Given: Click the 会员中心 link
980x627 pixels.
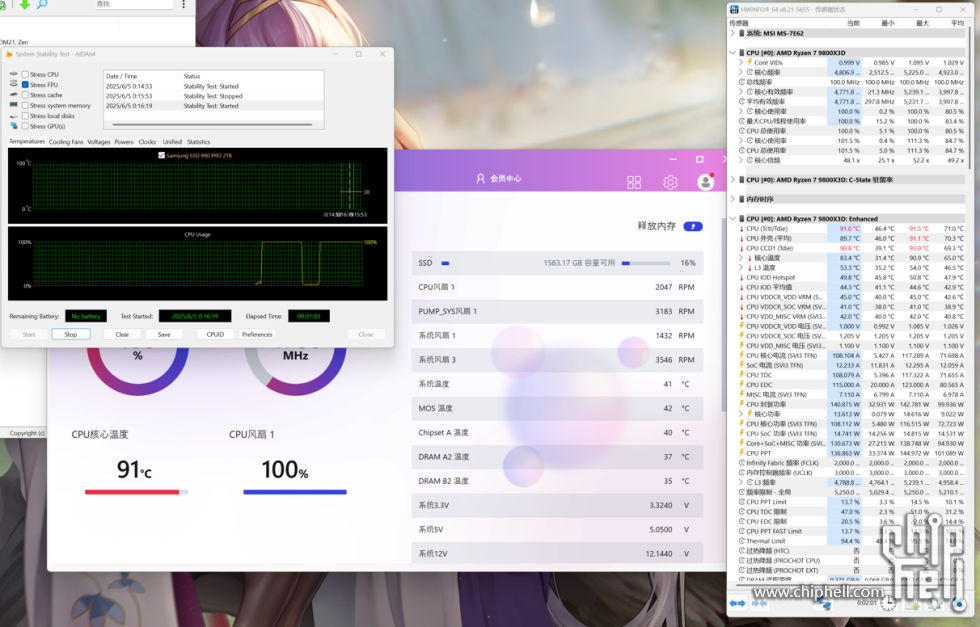Looking at the screenshot, I should tap(505, 179).
